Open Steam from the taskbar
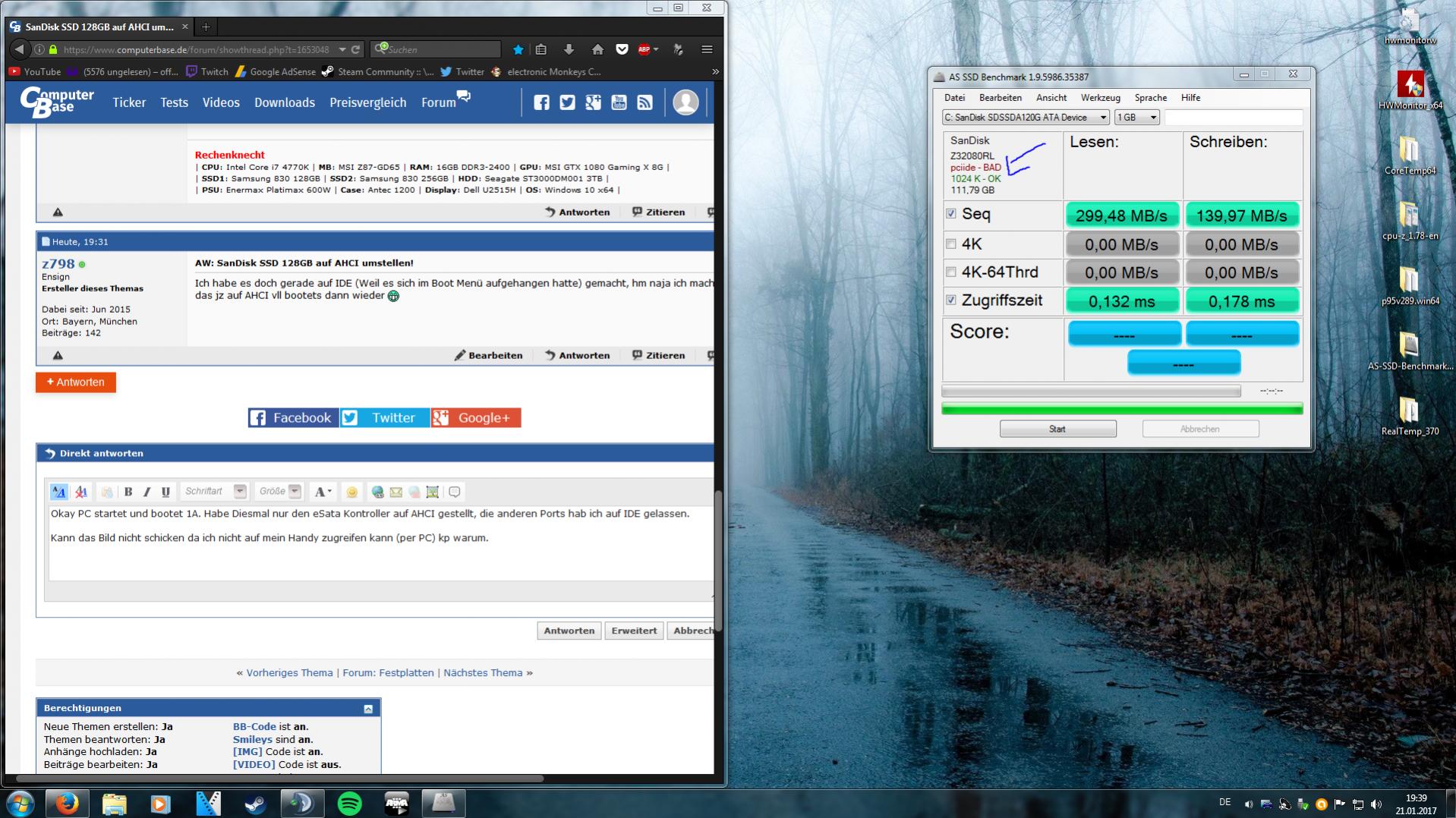 [x=255, y=803]
